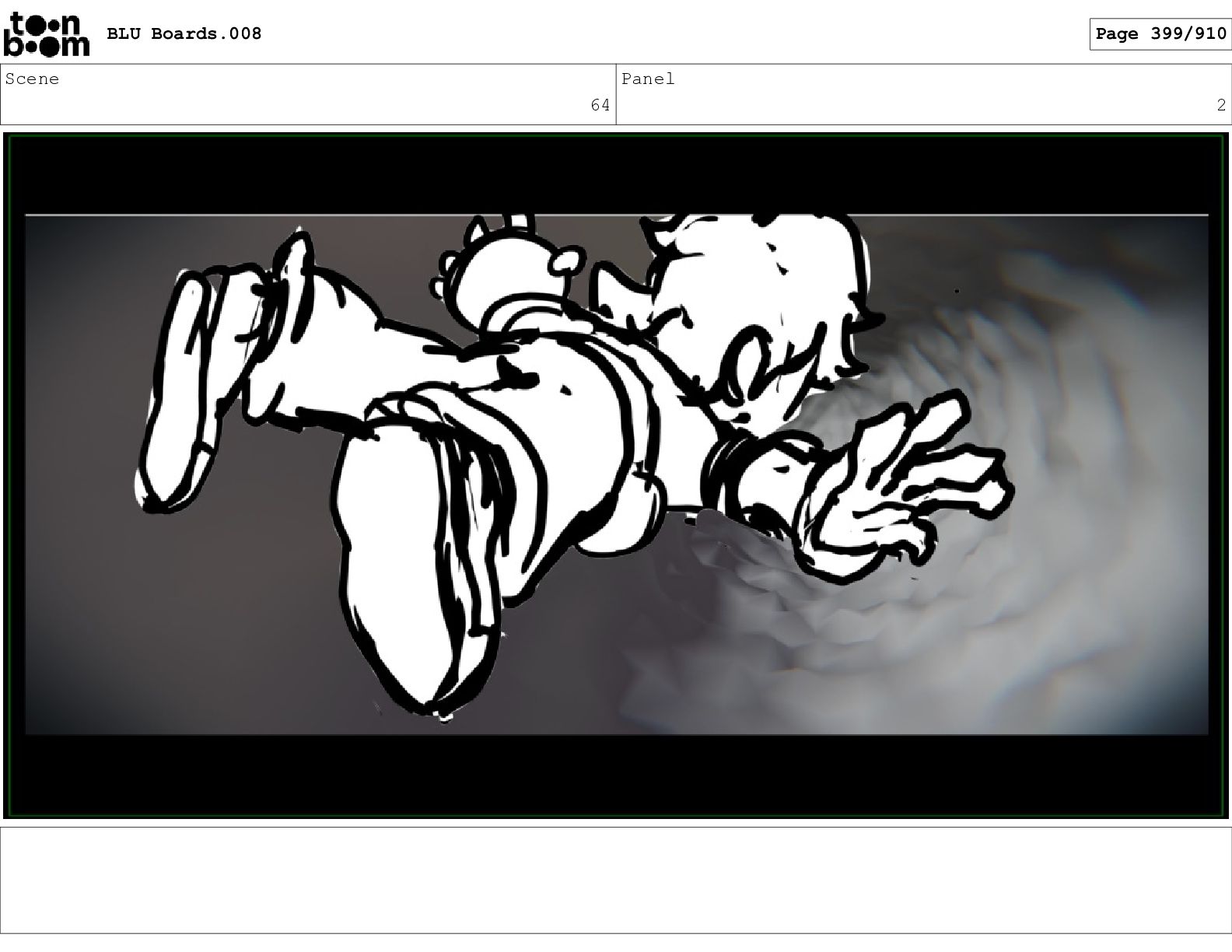Click the "Scene" header label
The width and height of the screenshot is (1232, 952).
[32, 79]
